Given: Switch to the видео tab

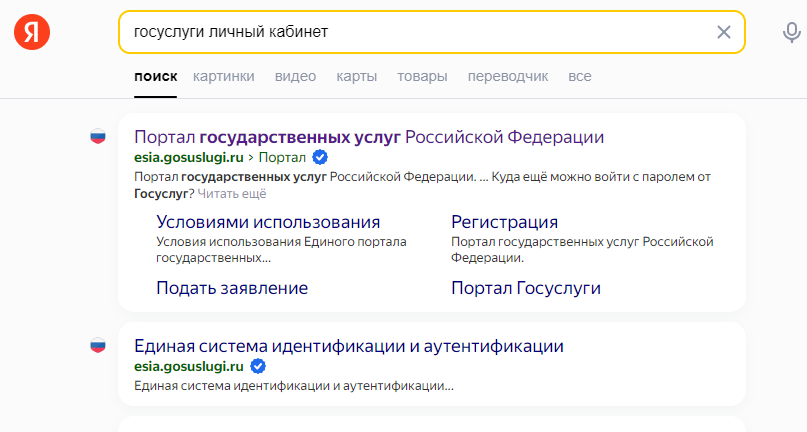Looking at the screenshot, I should click(x=295, y=76).
